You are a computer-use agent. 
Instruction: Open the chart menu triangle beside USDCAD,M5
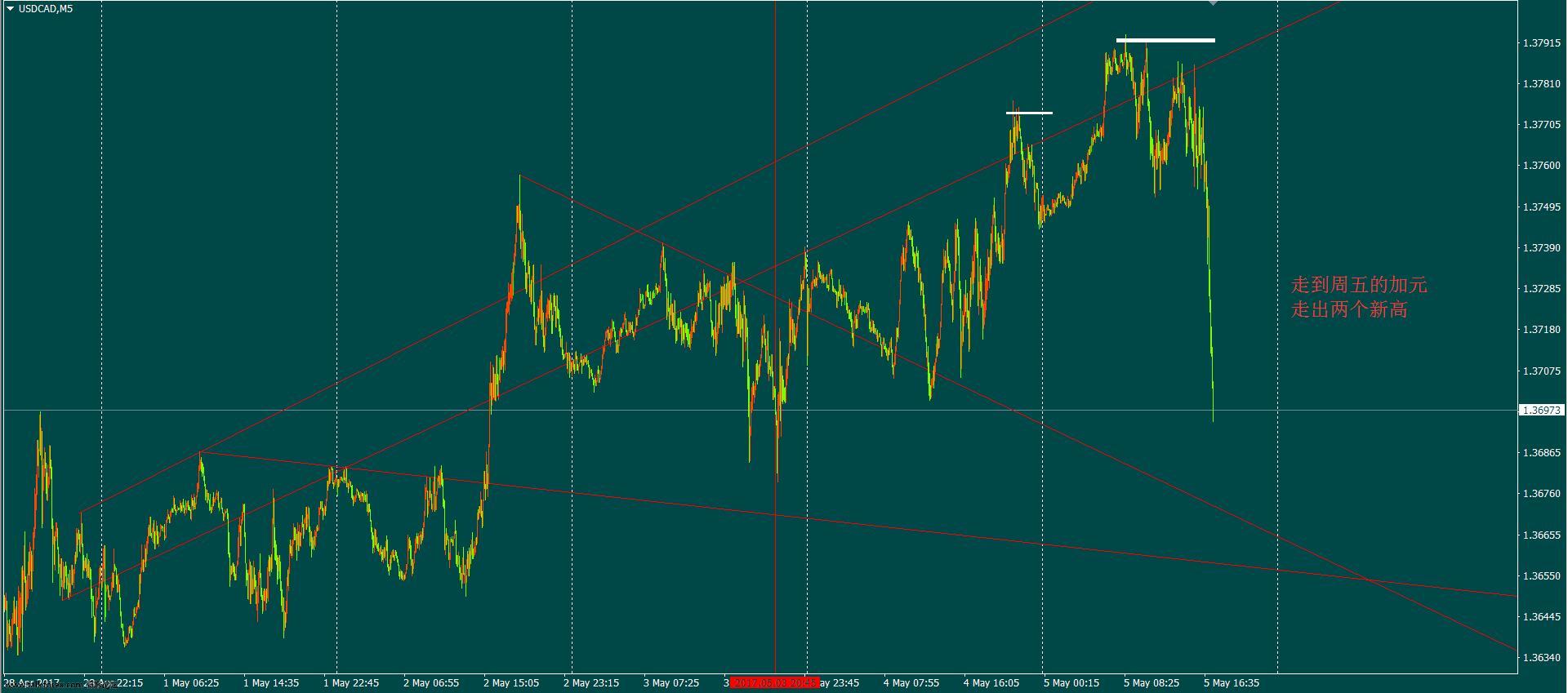point(10,9)
